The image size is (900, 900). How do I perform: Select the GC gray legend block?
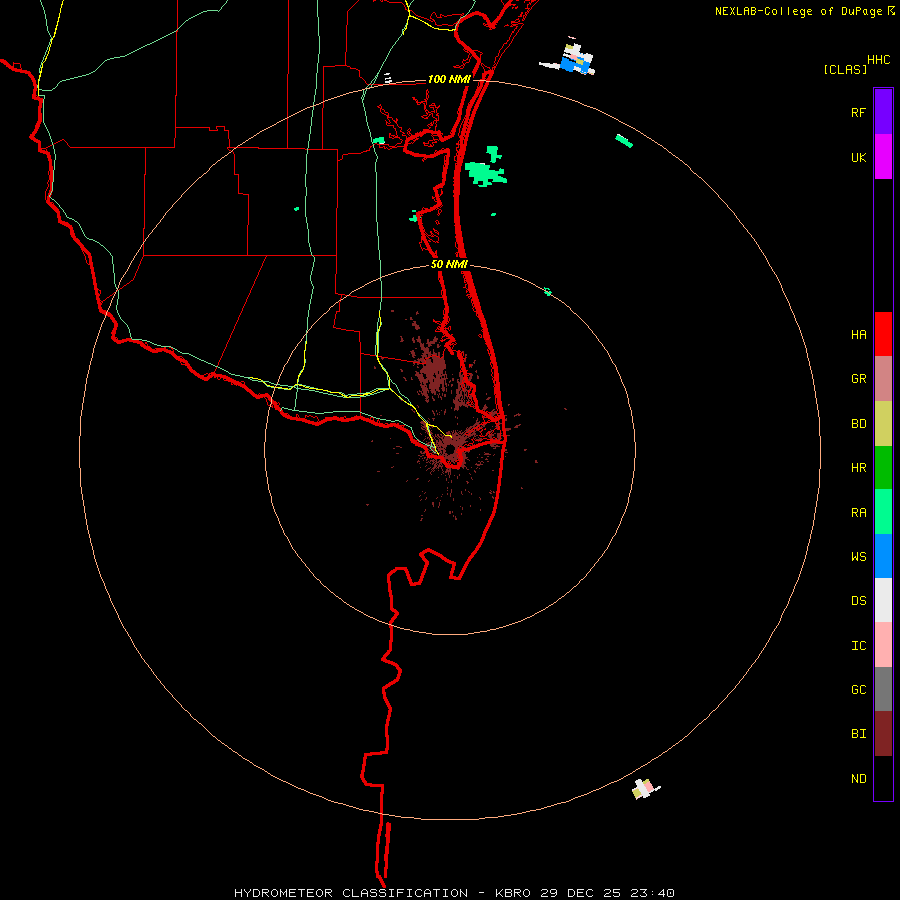[883, 689]
